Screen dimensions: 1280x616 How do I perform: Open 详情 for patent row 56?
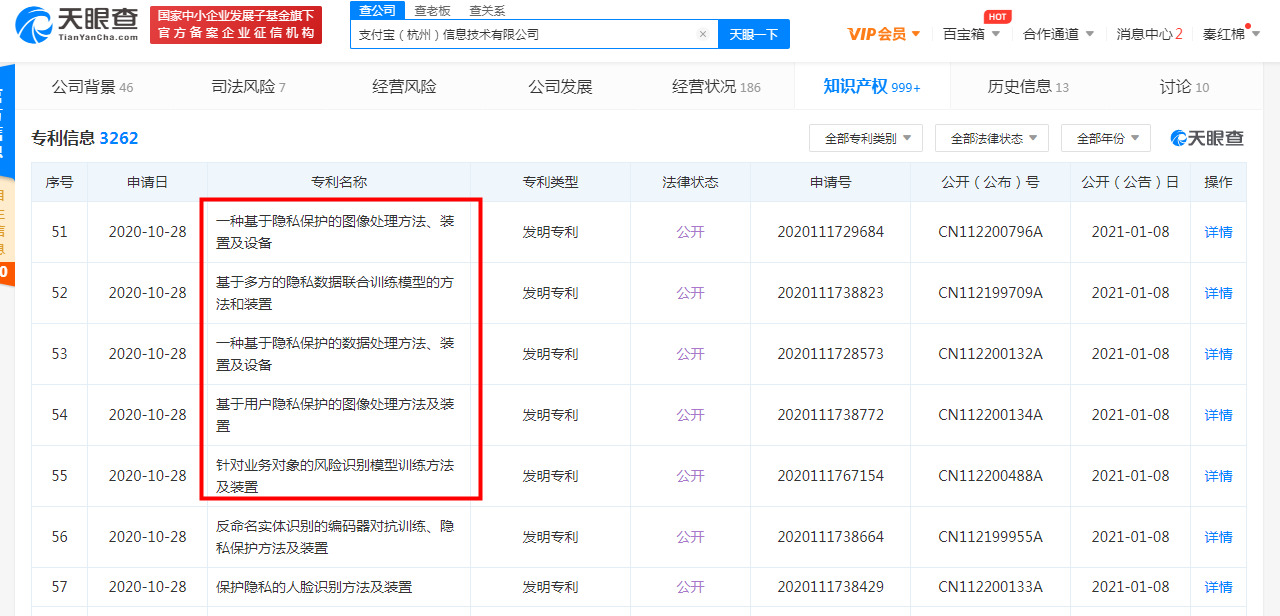[x=1218, y=537]
